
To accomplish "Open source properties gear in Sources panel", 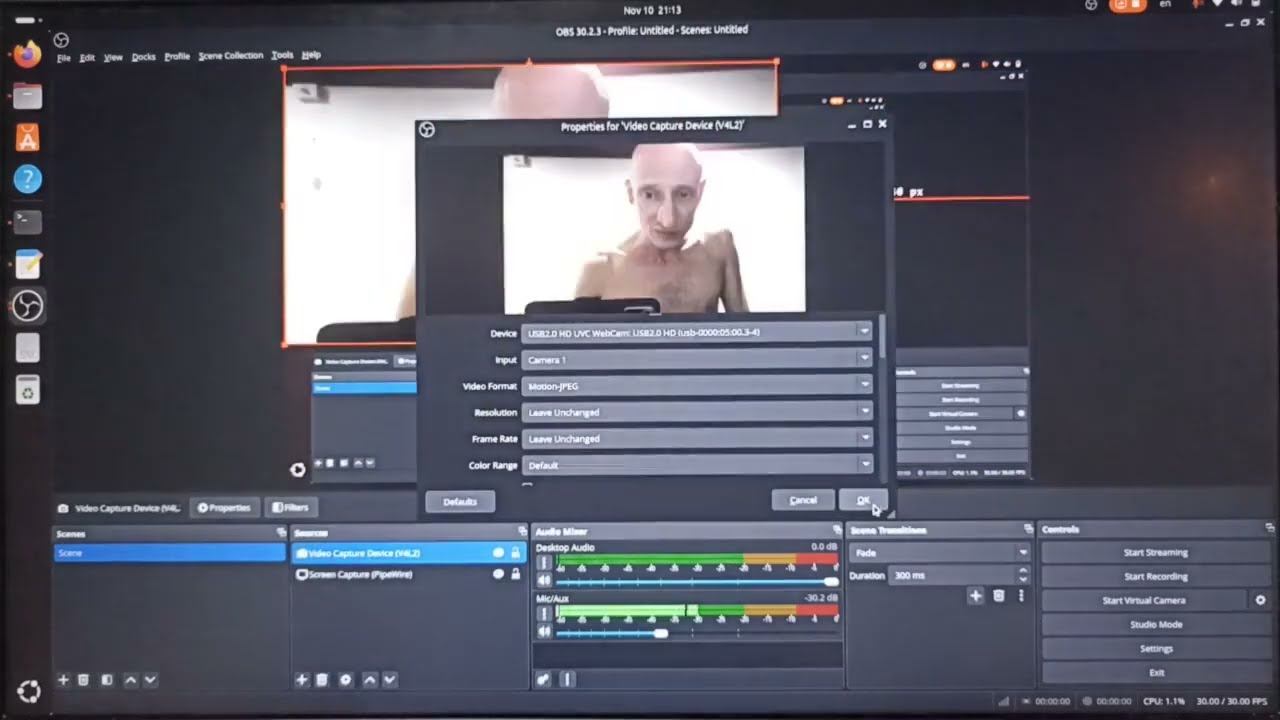I will click(x=346, y=680).
